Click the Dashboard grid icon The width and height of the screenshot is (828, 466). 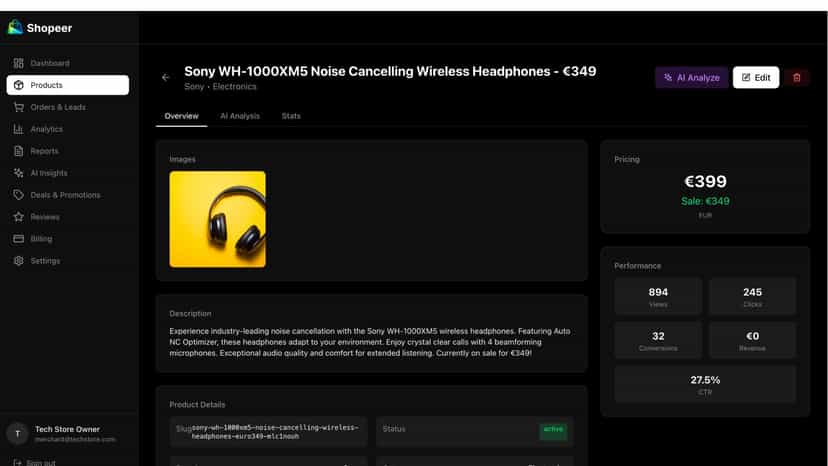(x=18, y=63)
